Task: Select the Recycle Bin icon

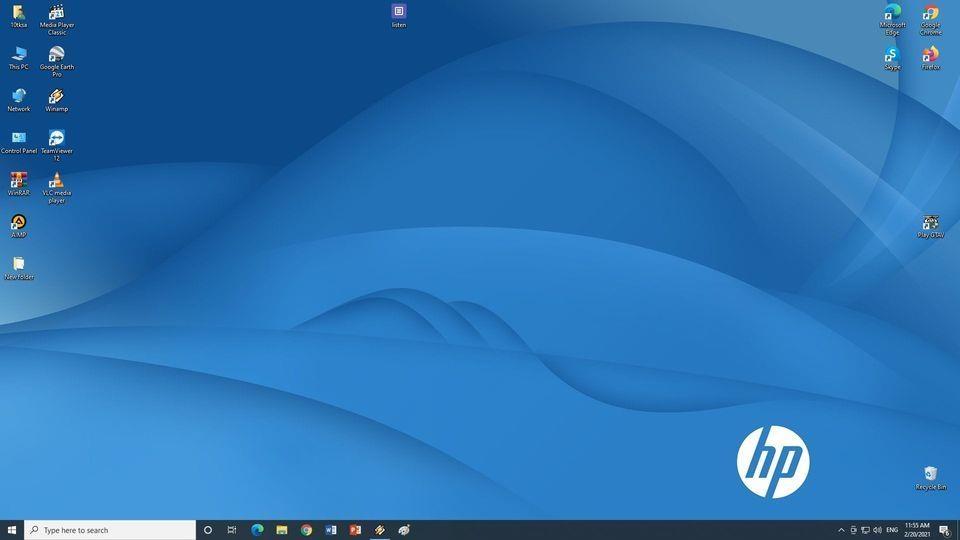Action: 931,478
